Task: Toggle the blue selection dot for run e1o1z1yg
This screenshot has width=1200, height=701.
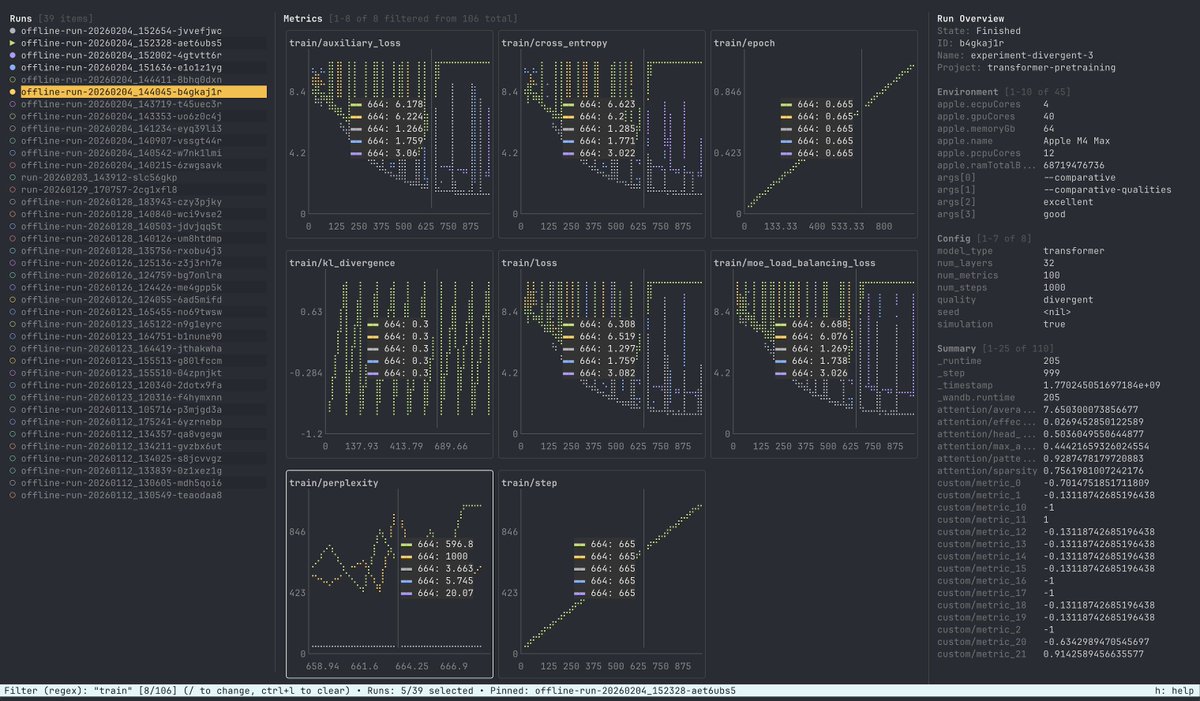Action: pyautogui.click(x=12, y=67)
